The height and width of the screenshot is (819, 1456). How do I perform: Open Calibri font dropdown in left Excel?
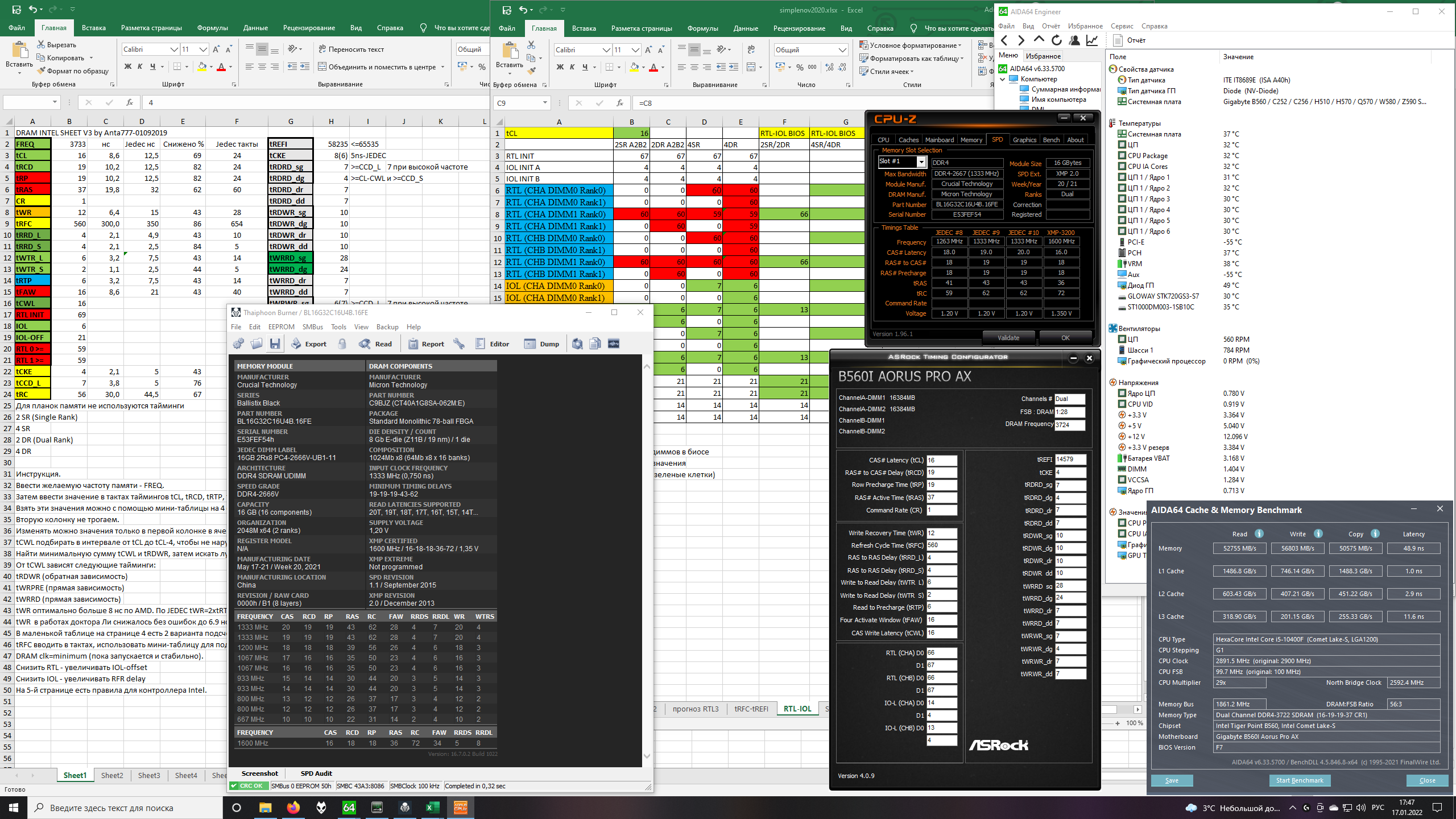click(174, 49)
